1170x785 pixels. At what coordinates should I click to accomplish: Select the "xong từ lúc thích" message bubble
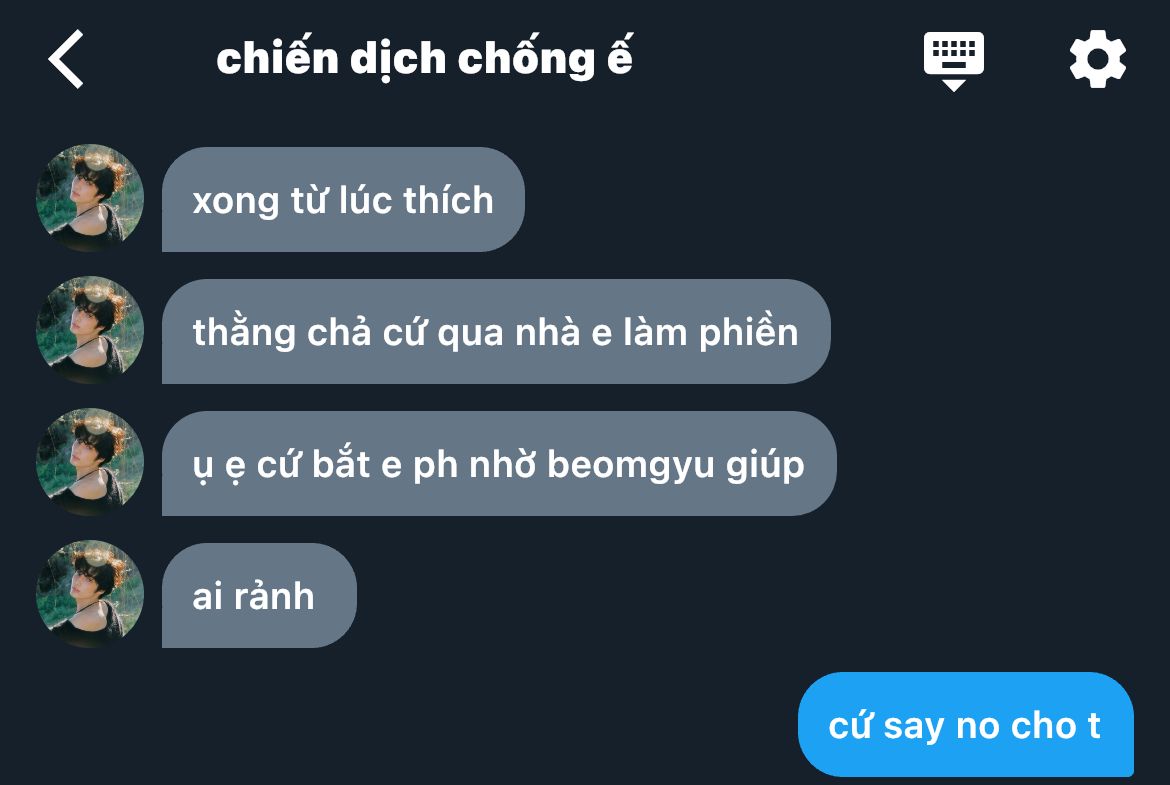coord(343,199)
